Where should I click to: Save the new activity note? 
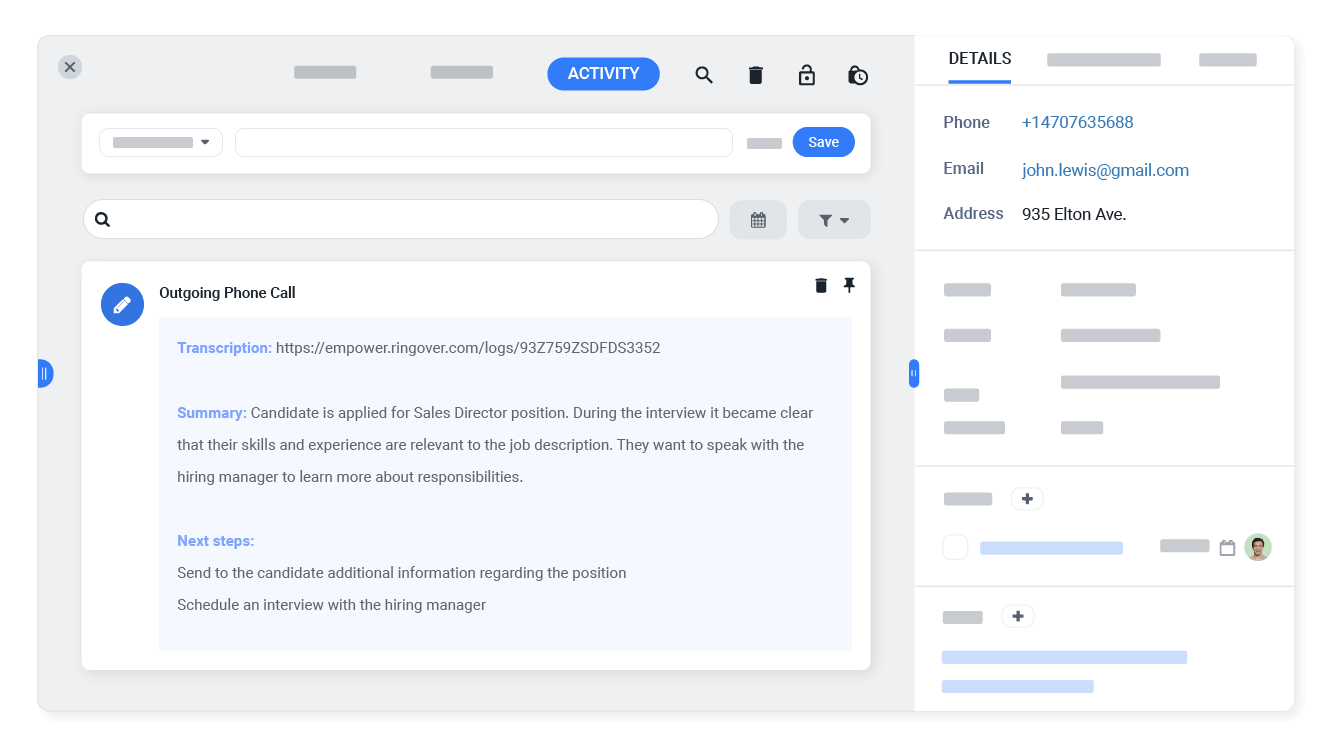[x=823, y=141]
